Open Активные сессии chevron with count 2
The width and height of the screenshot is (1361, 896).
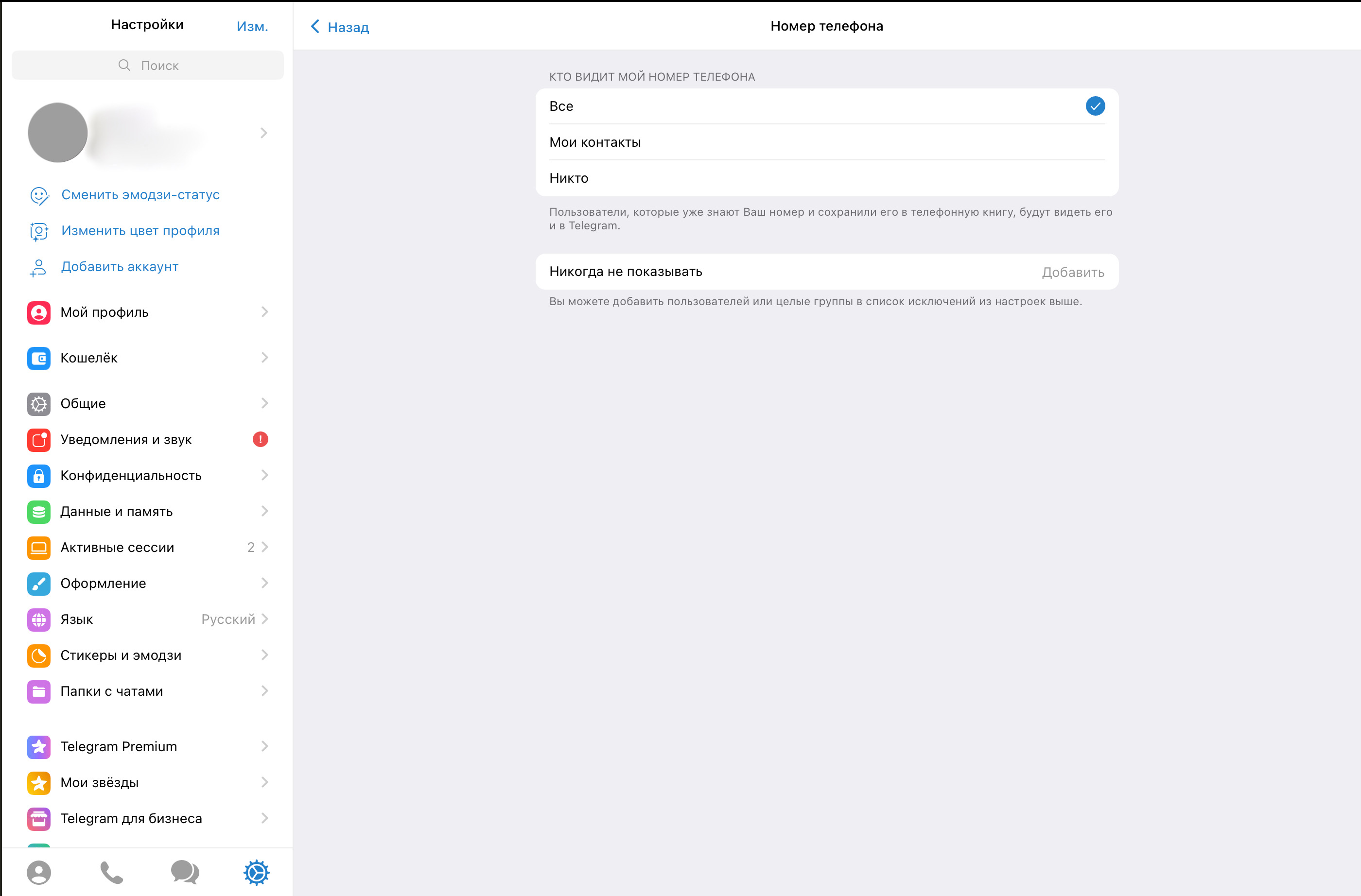(x=264, y=547)
